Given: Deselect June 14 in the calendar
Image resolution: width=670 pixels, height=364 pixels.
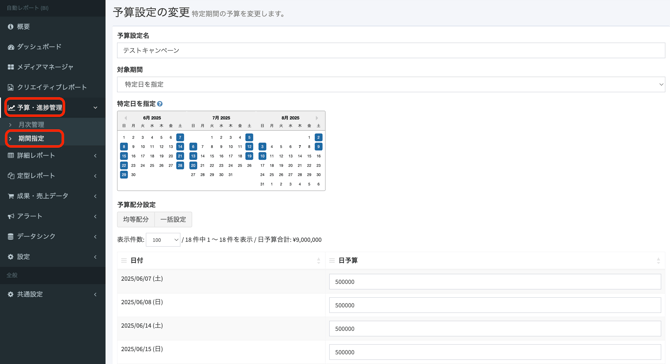Looking at the screenshot, I should tap(180, 147).
